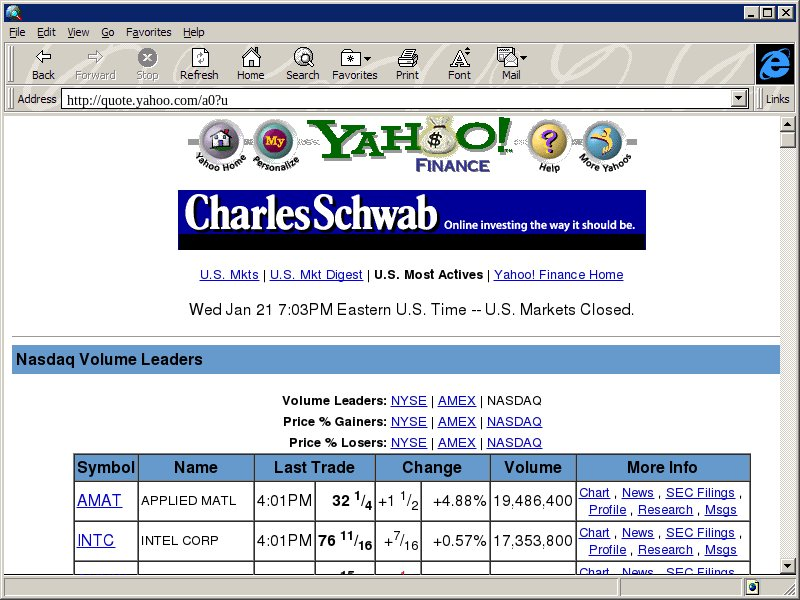
Task: Expand the Address bar dropdown arrow
Action: coord(740,99)
